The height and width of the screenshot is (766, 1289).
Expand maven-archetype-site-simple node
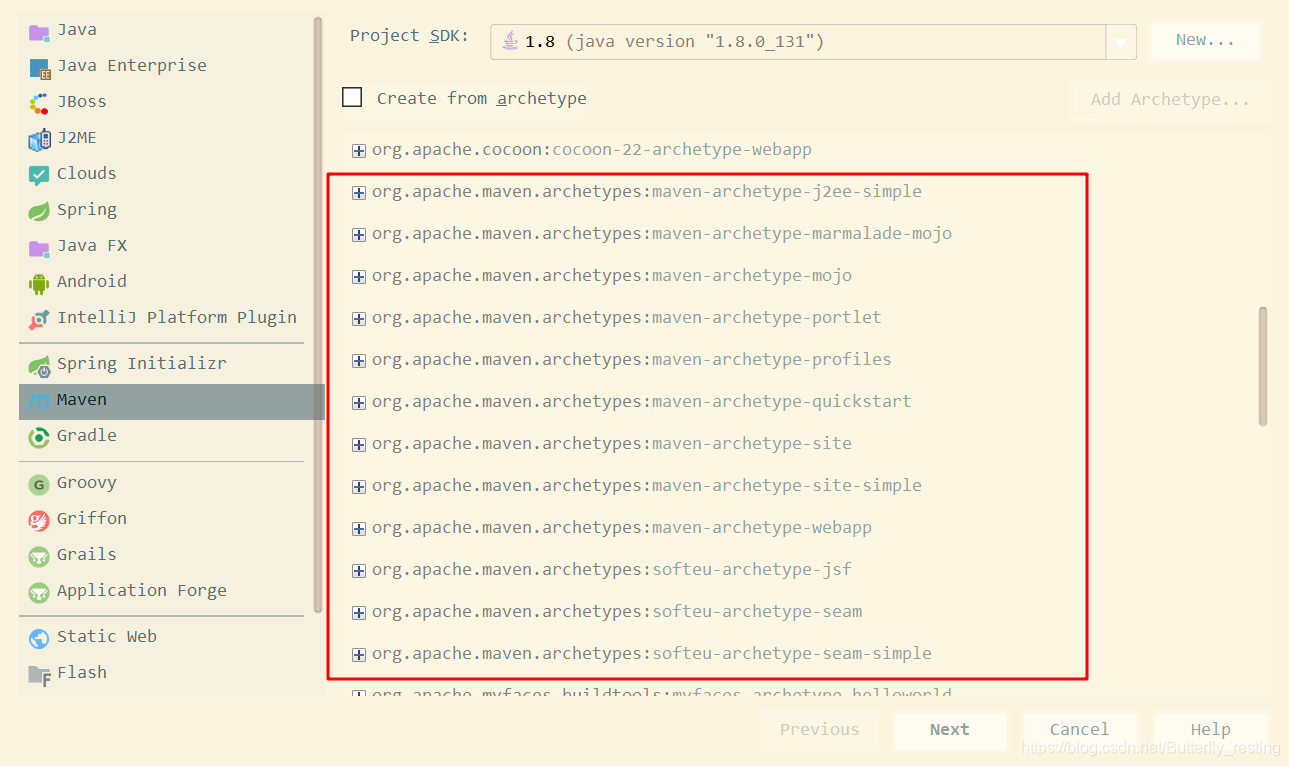(359, 487)
